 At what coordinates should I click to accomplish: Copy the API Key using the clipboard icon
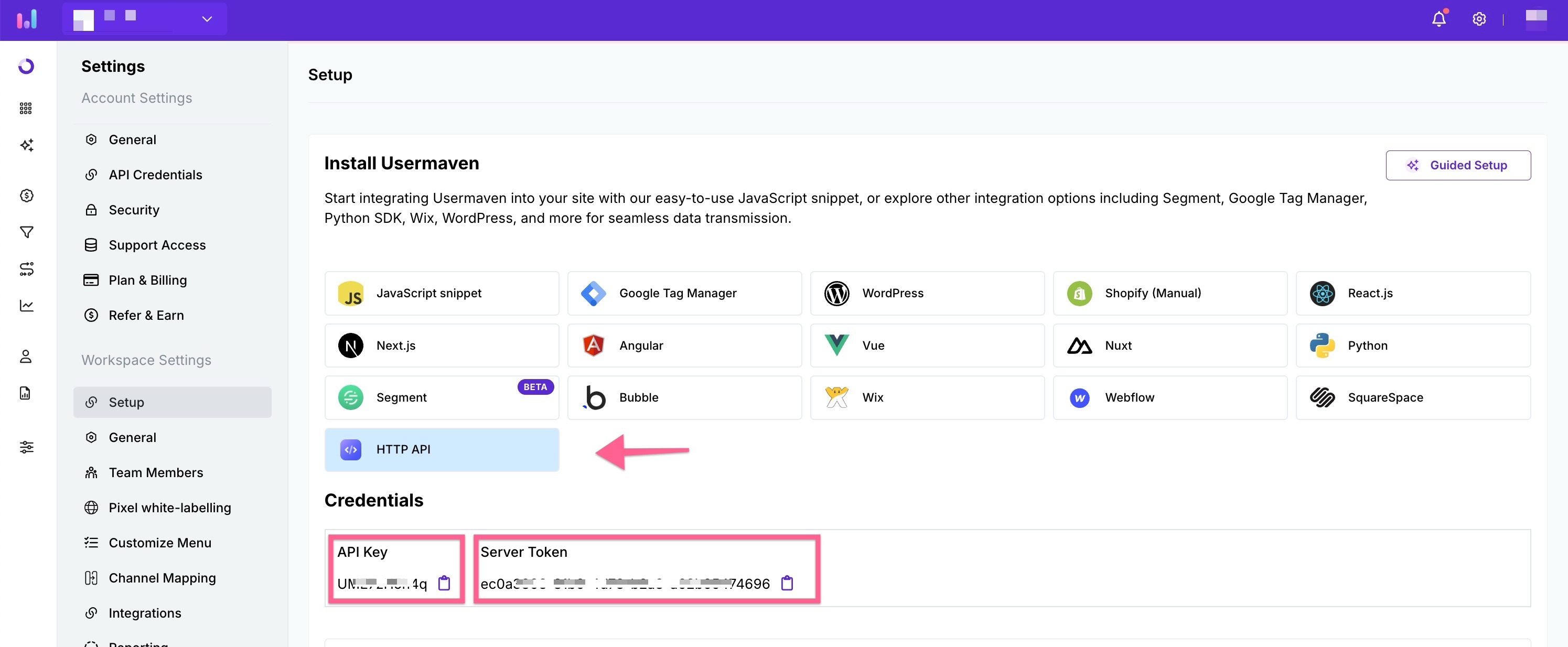[x=445, y=583]
